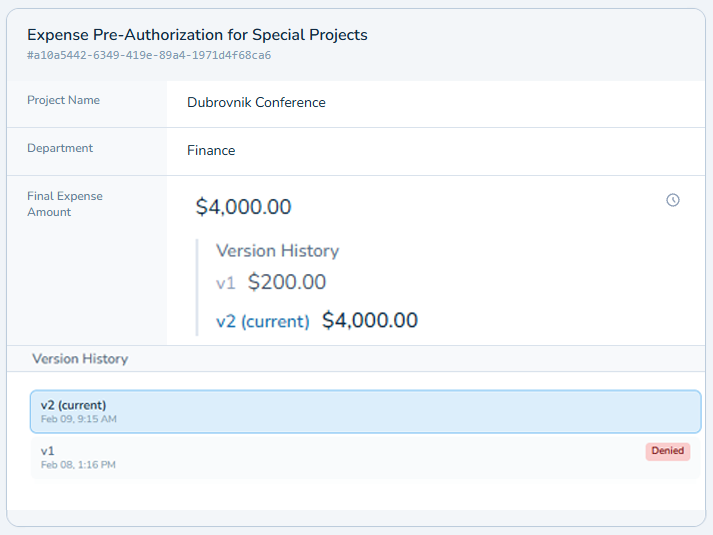713x535 pixels.
Task: Click the main $4,000.00 final expense value
Action: pyautogui.click(x=243, y=207)
